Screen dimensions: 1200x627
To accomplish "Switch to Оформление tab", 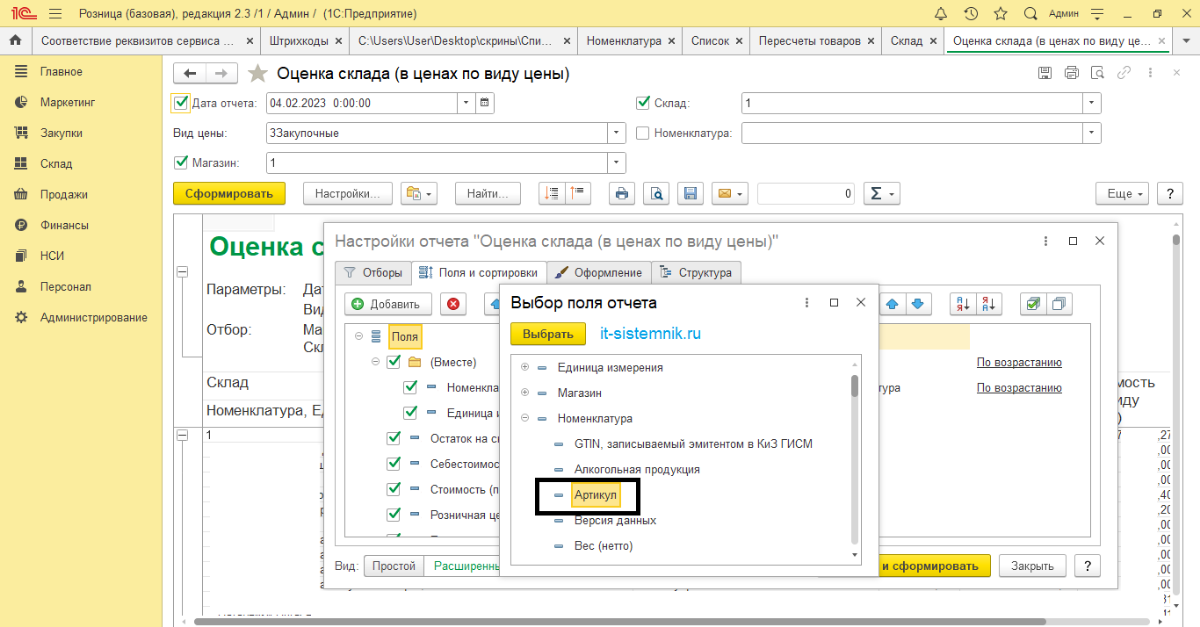I will 599,272.
